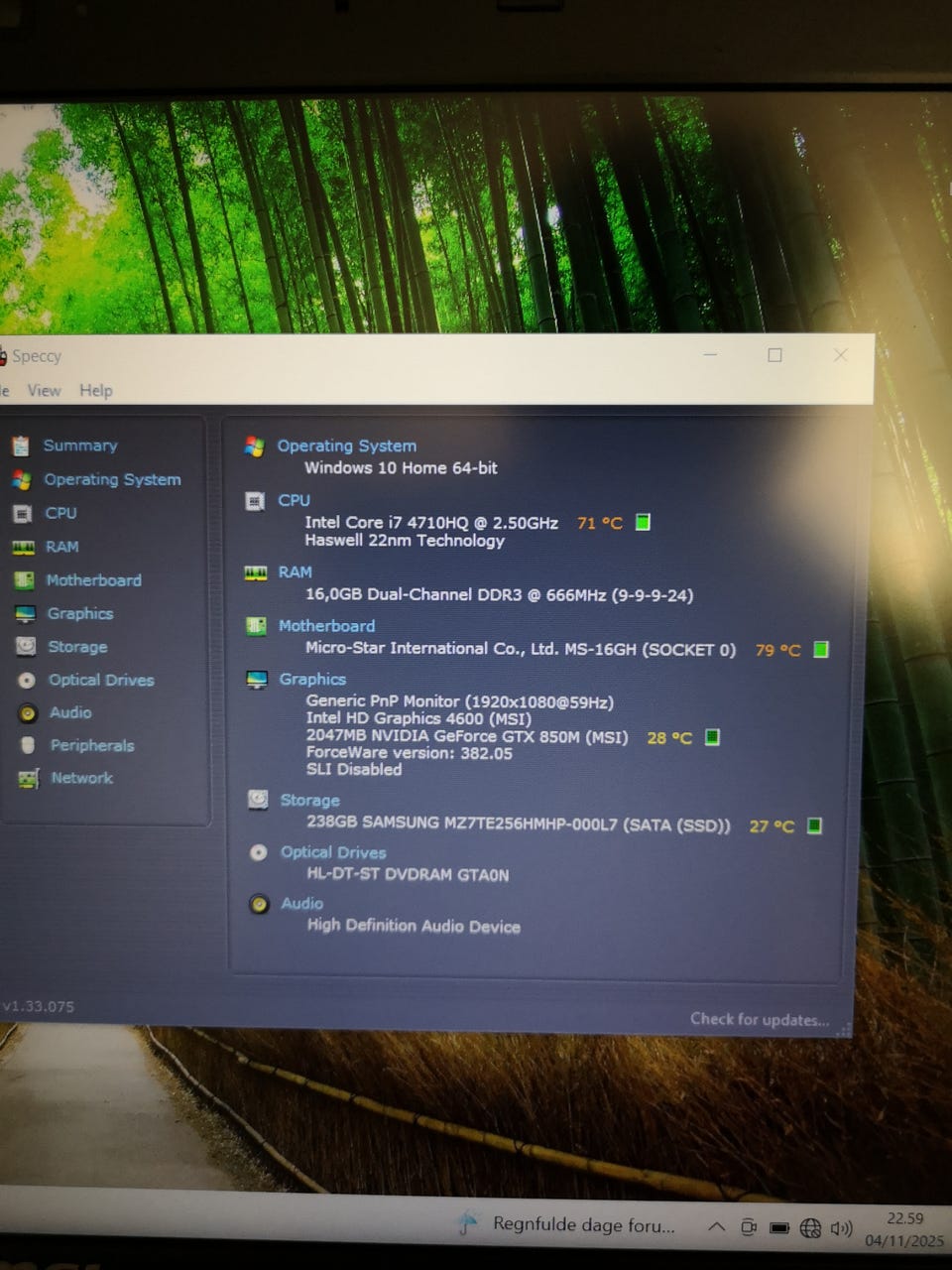952x1270 pixels.
Task: Click the Summary clipboard icon in the sidebar
Action: click(x=20, y=446)
